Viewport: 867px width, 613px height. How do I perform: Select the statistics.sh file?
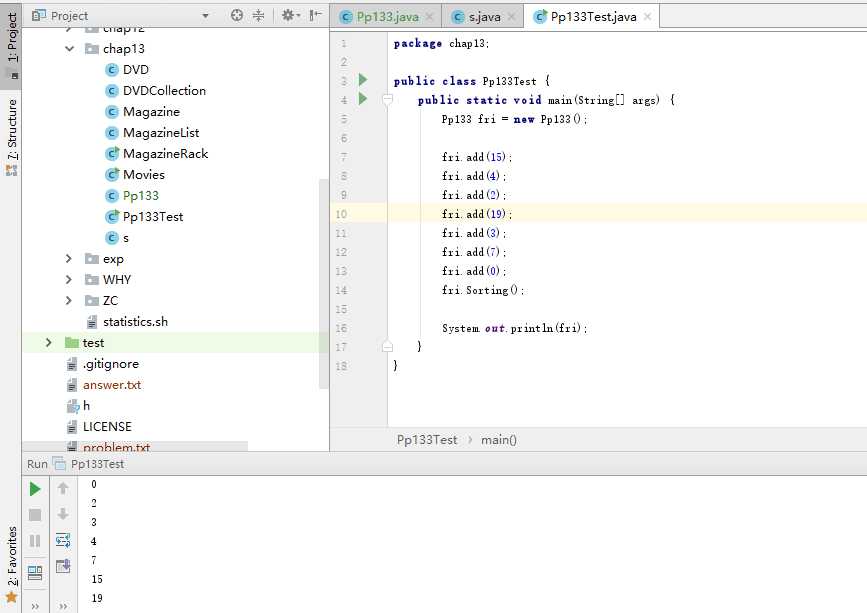tap(135, 322)
